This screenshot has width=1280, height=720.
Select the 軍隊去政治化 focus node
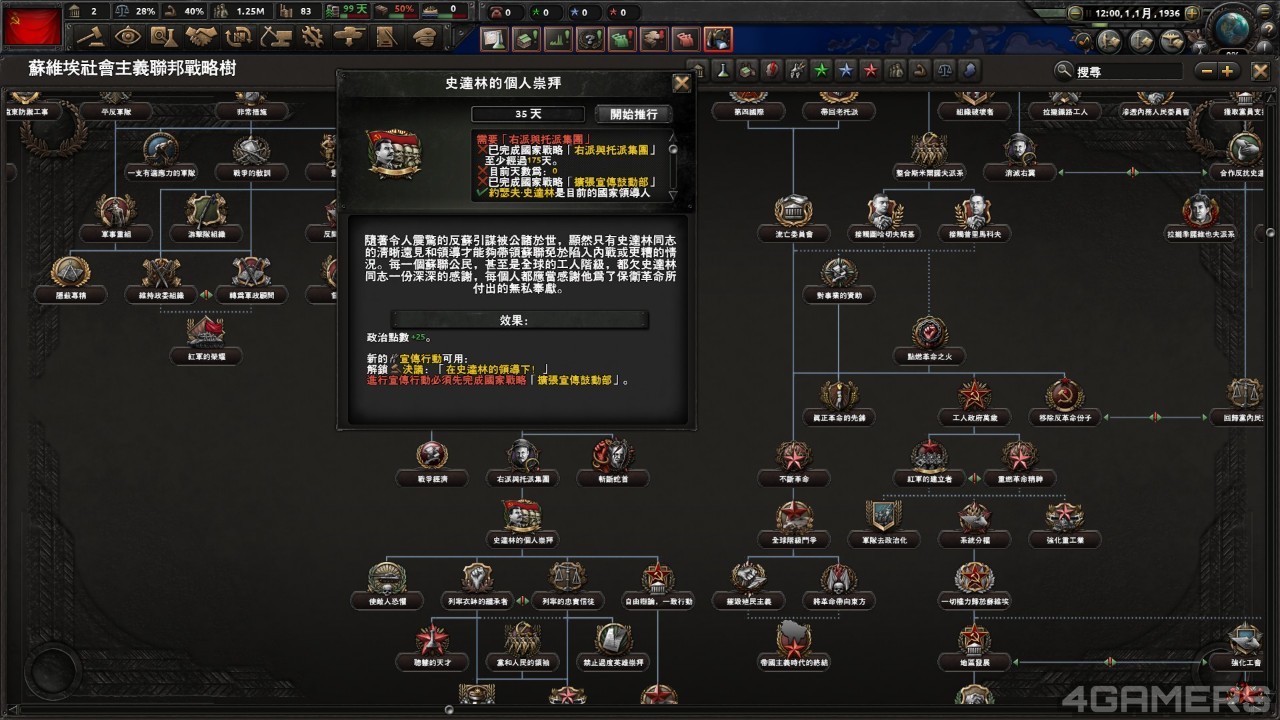point(884,524)
